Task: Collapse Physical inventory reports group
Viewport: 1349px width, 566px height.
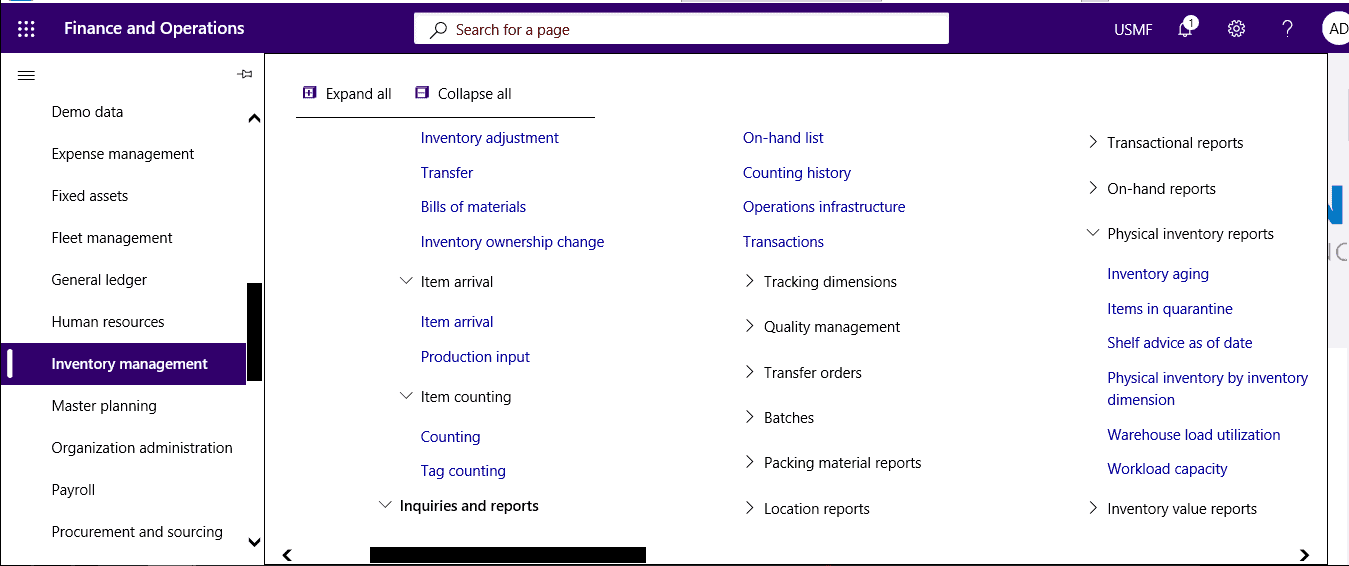Action: 1092,234
